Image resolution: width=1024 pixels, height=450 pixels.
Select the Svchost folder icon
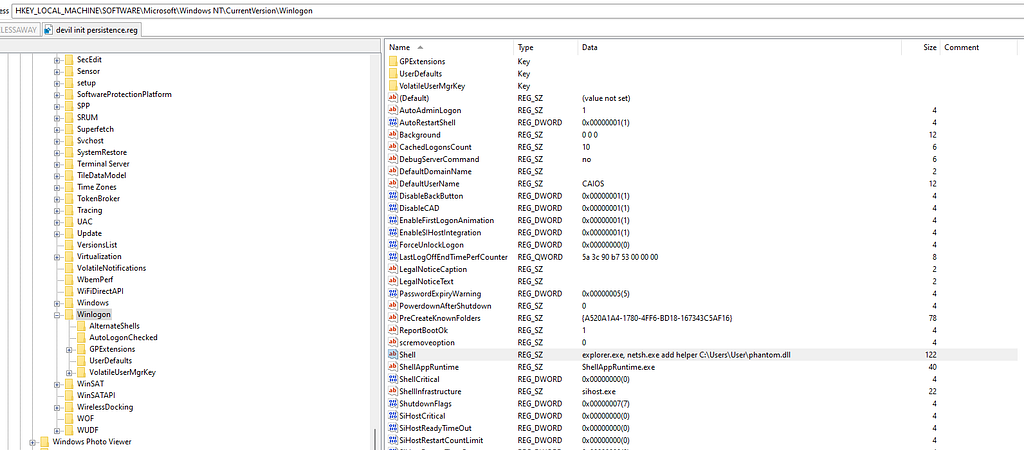point(69,140)
